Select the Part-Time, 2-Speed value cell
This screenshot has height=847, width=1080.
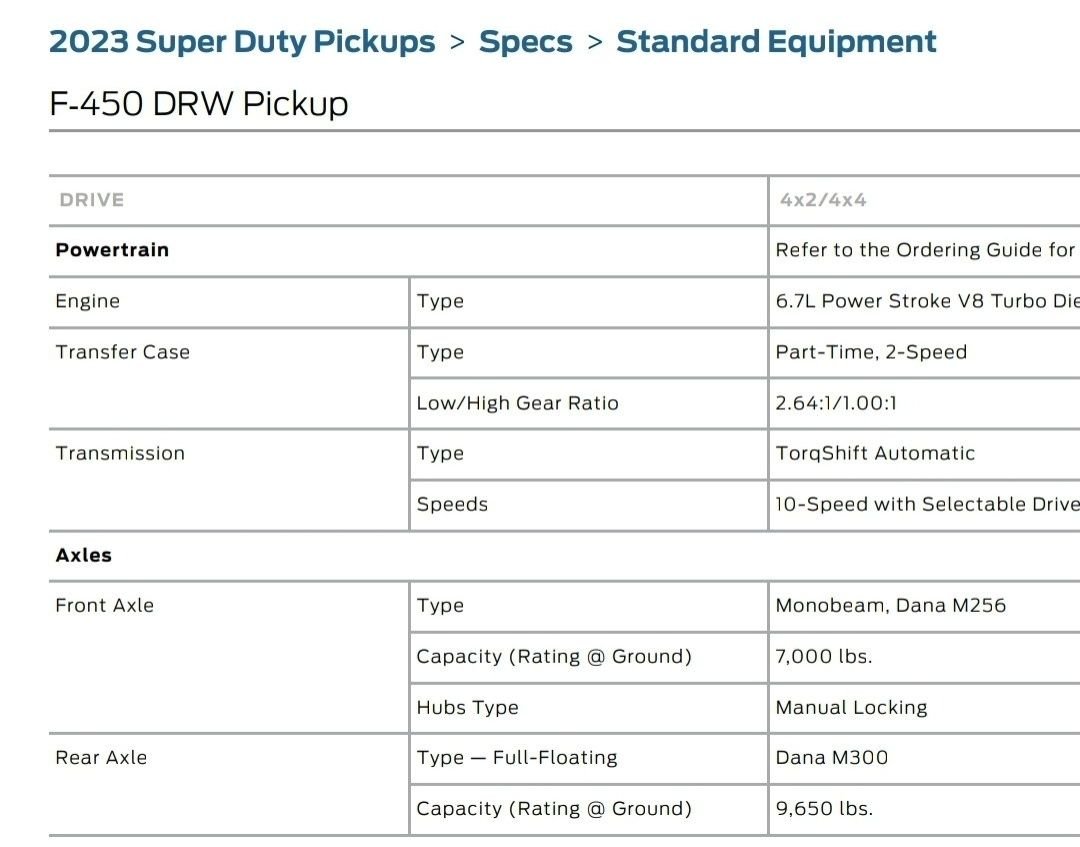[x=873, y=352]
